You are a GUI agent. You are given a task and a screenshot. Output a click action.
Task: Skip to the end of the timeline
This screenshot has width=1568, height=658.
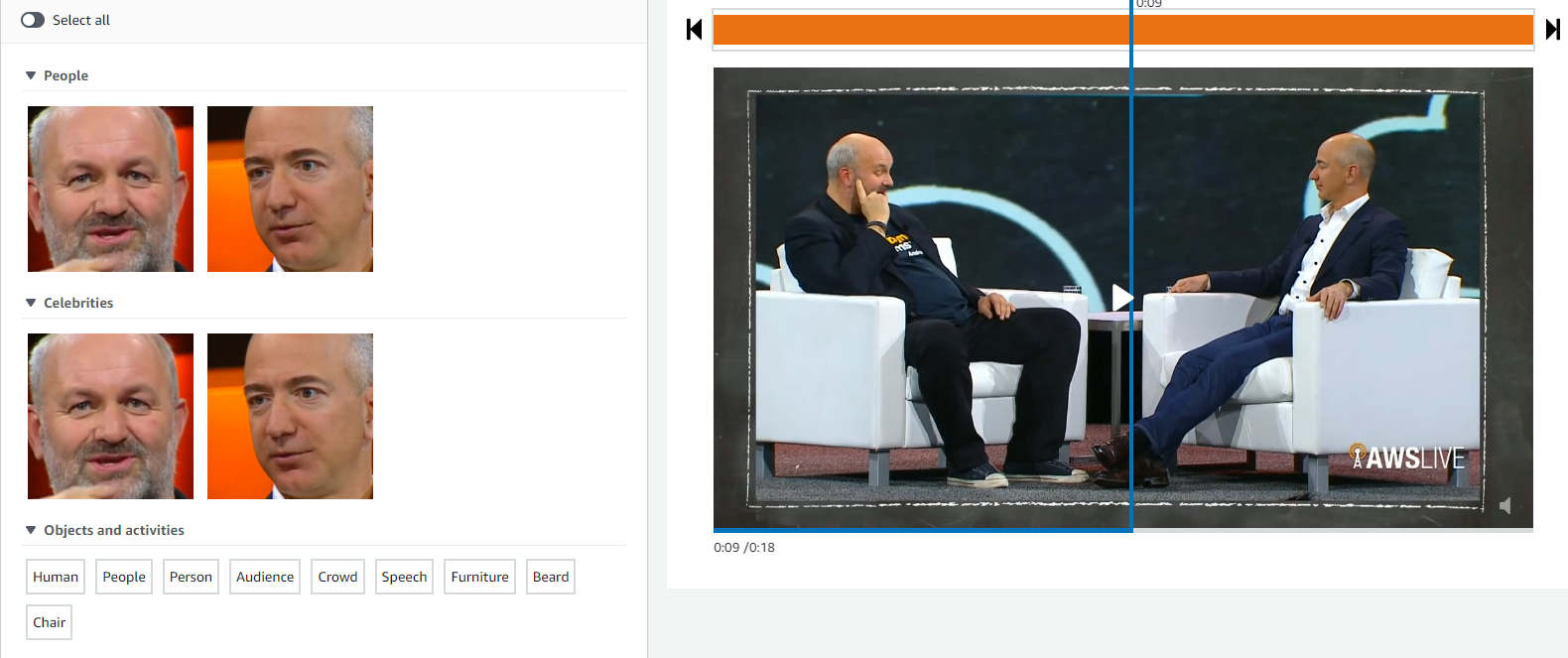tap(1553, 30)
